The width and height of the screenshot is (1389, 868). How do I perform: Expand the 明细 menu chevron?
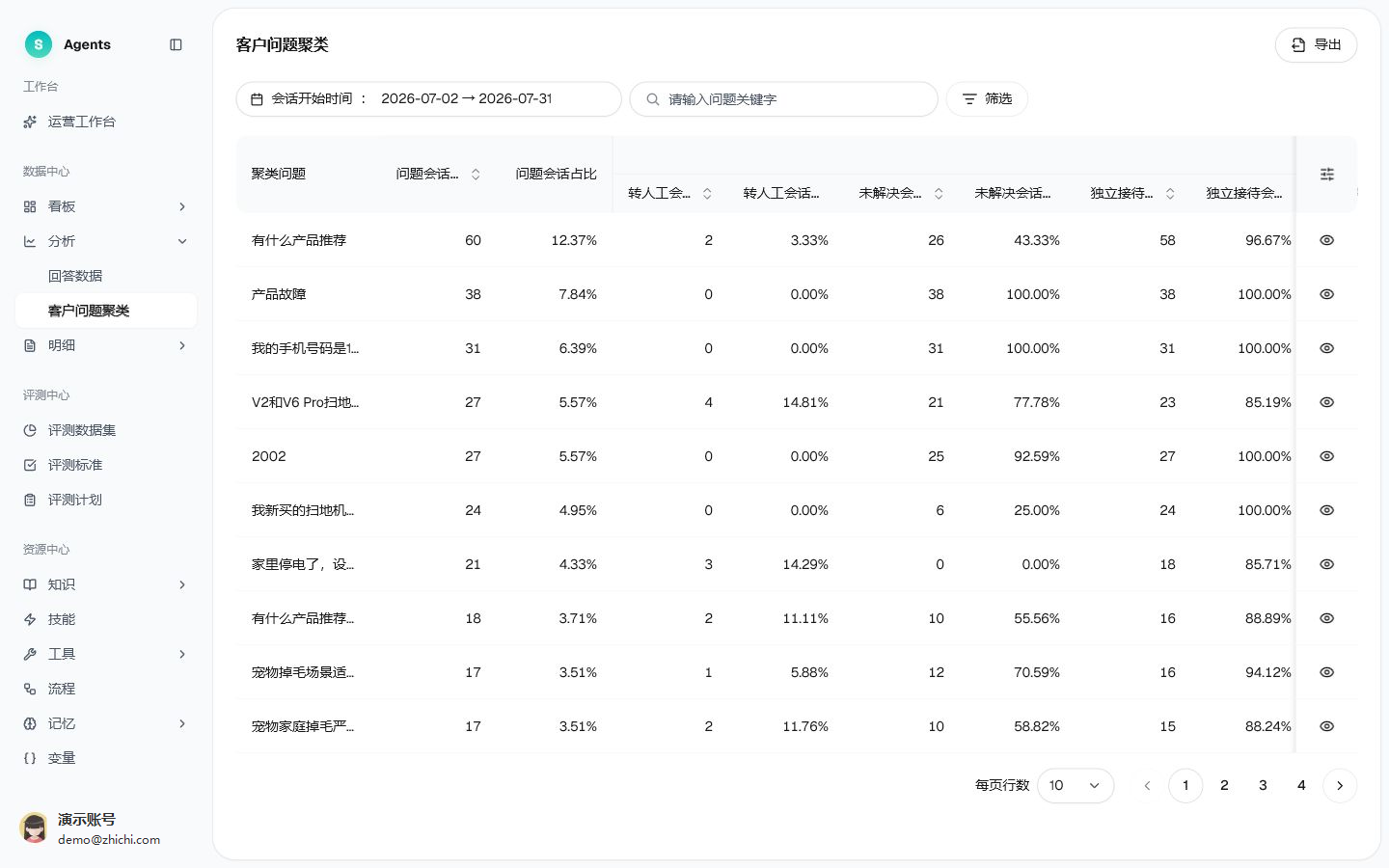182,345
